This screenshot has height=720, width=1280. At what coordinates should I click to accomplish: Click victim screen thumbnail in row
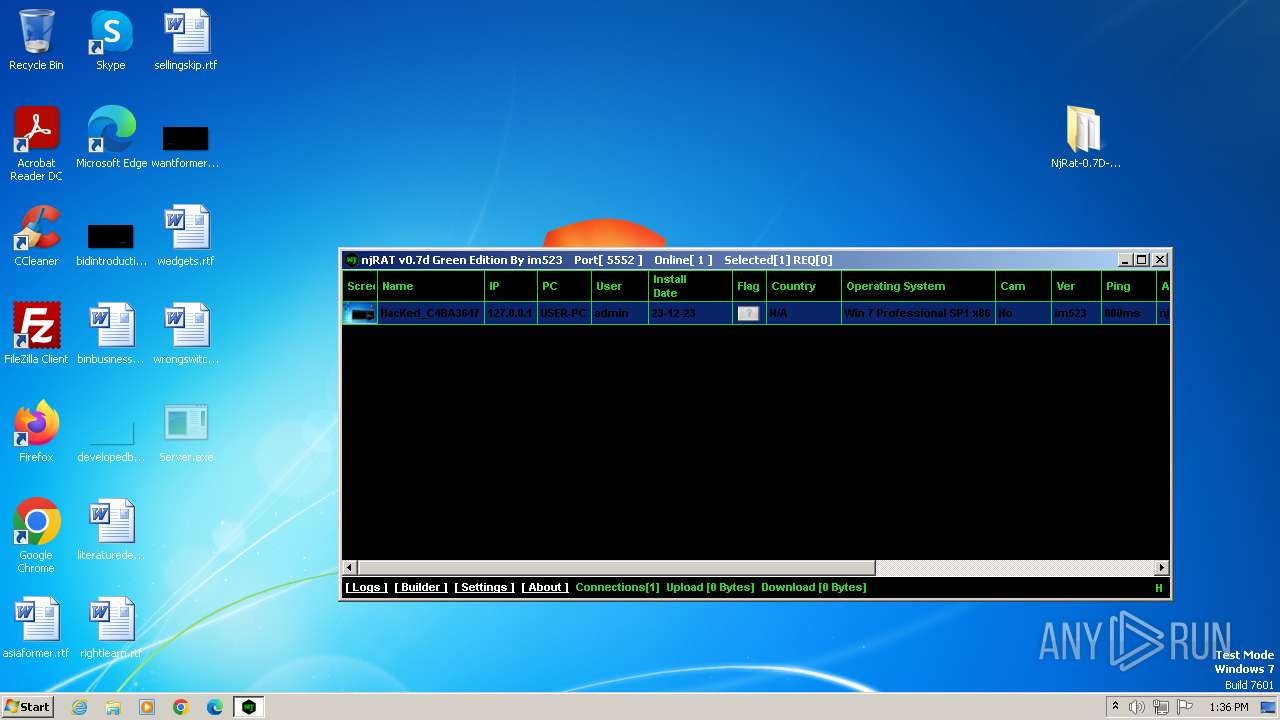360,313
